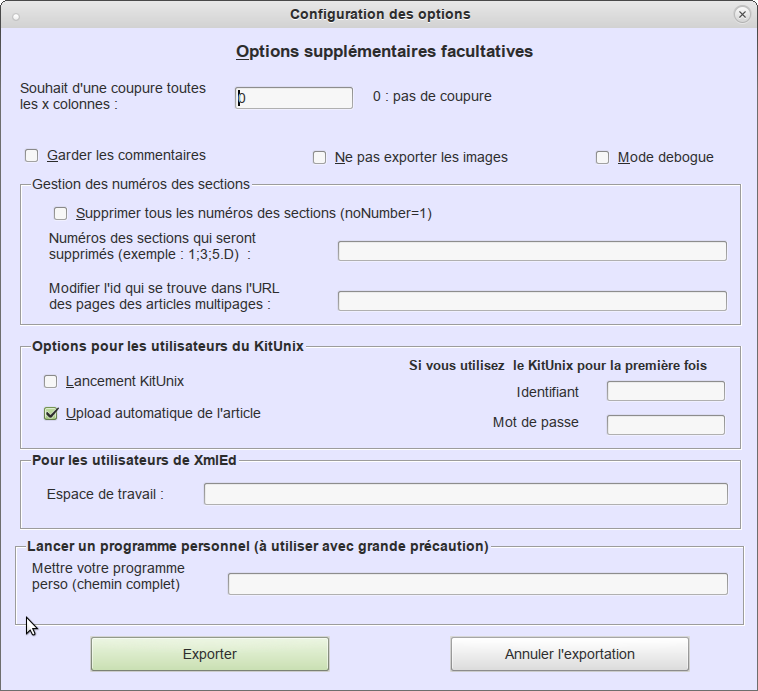This screenshot has height=691, width=758.
Task: Click the column cut number field
Action: pyautogui.click(x=294, y=97)
